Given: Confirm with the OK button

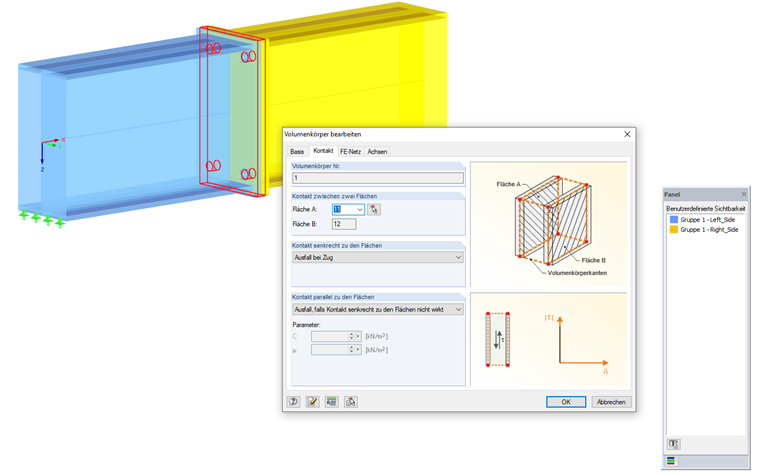Looking at the screenshot, I should [566, 402].
